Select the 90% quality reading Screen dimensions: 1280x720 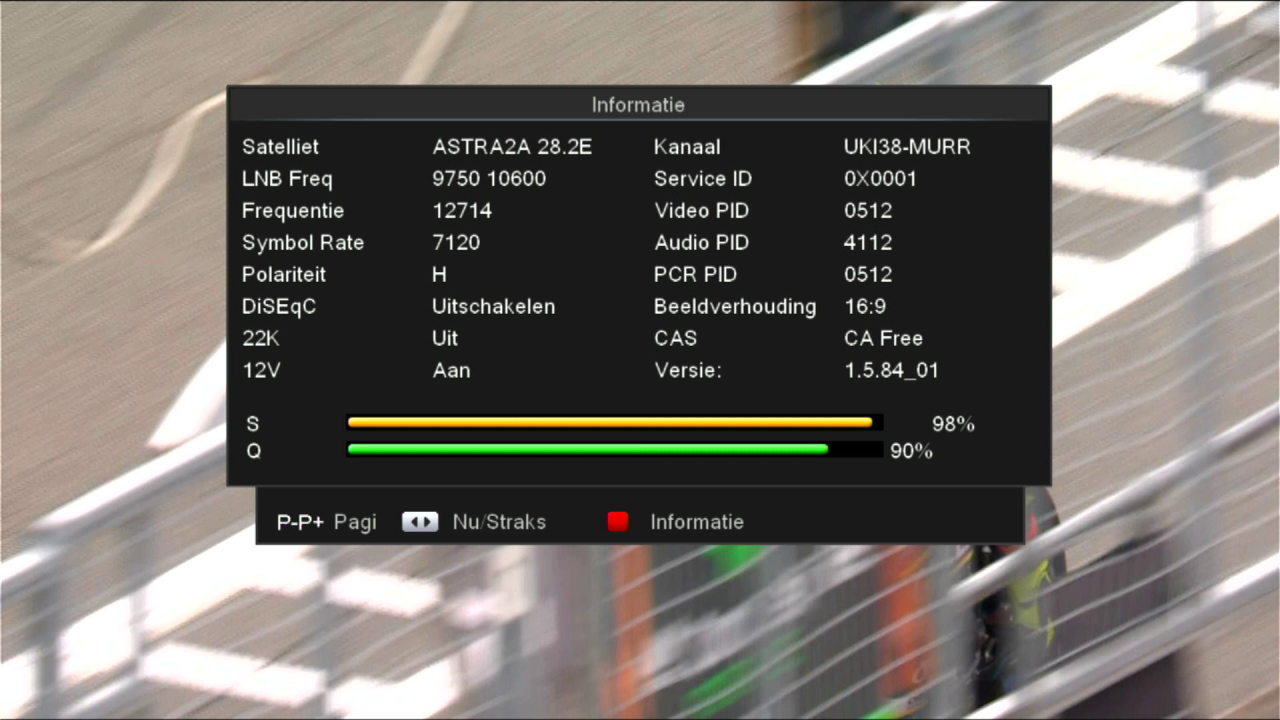[x=911, y=451]
